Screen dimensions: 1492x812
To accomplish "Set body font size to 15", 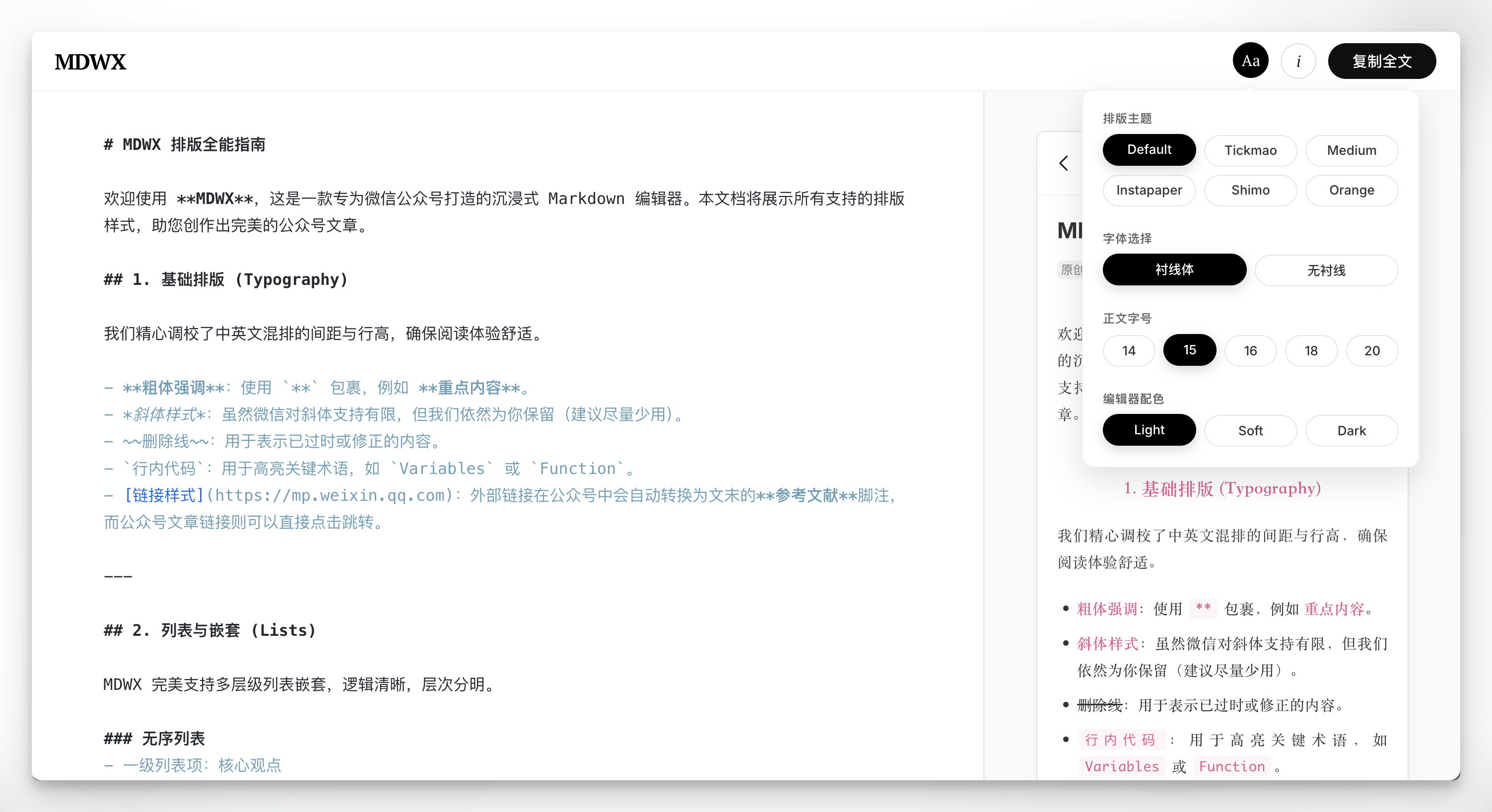I will pos(1189,350).
